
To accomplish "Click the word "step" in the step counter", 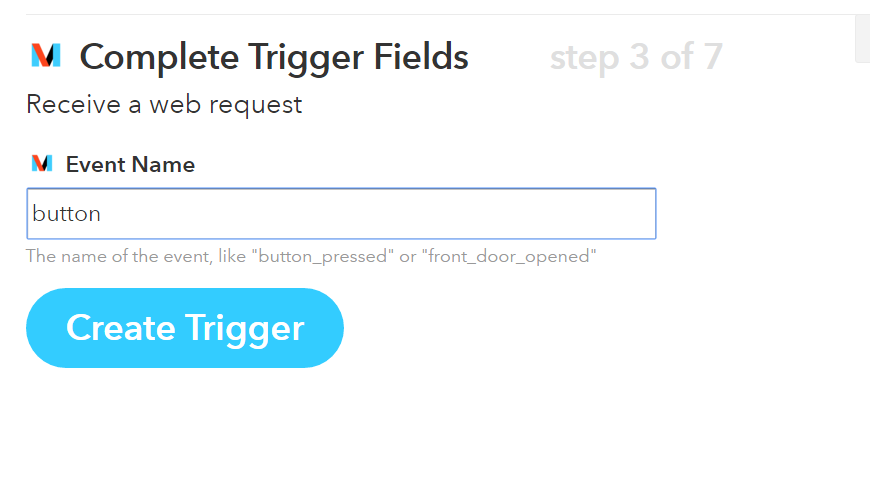I will pyautogui.click(x=584, y=57).
